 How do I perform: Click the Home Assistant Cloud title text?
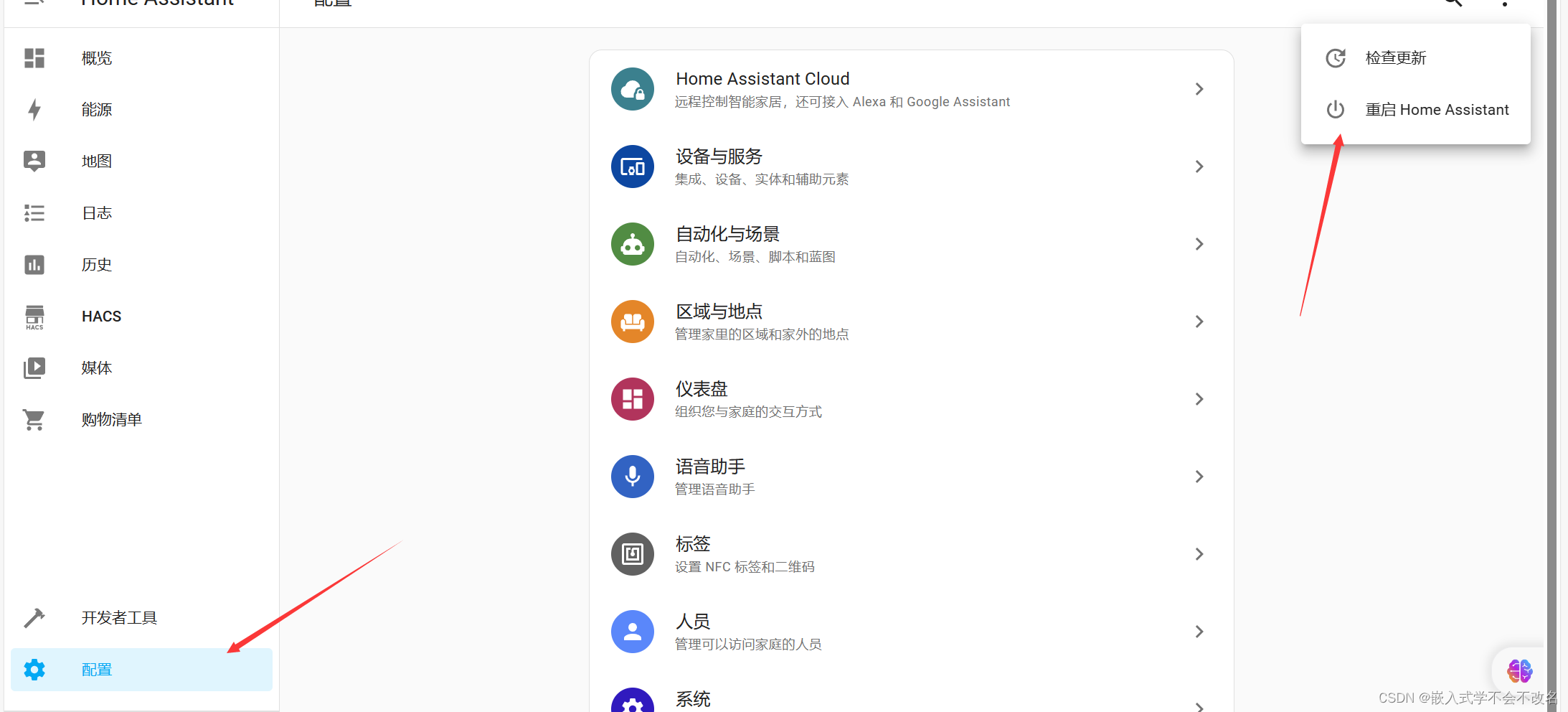pyautogui.click(x=762, y=79)
